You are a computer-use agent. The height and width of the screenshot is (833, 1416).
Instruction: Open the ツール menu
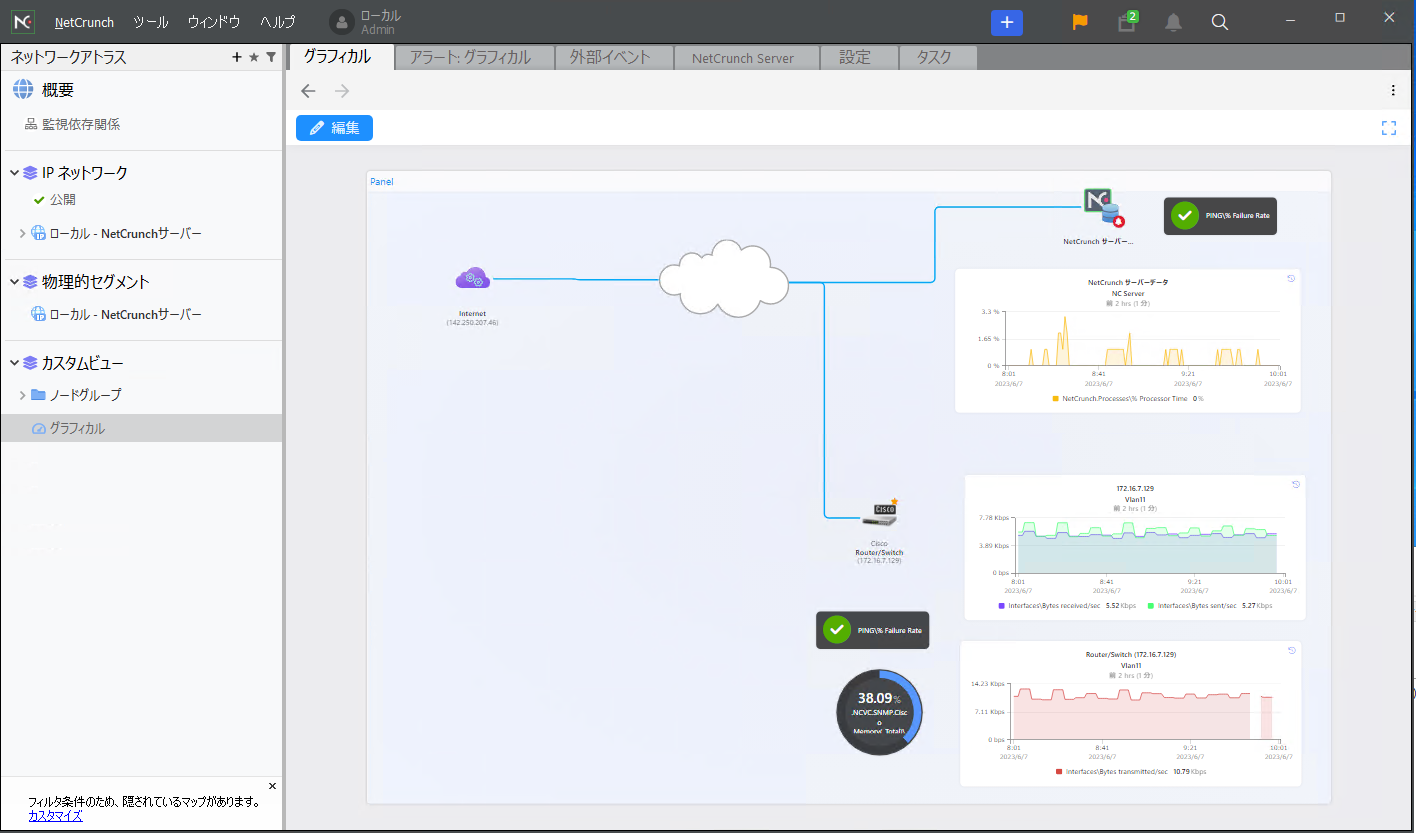(x=150, y=22)
